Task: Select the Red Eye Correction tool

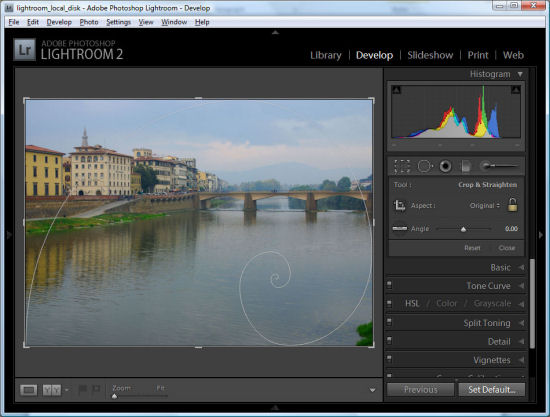Action: click(445, 166)
